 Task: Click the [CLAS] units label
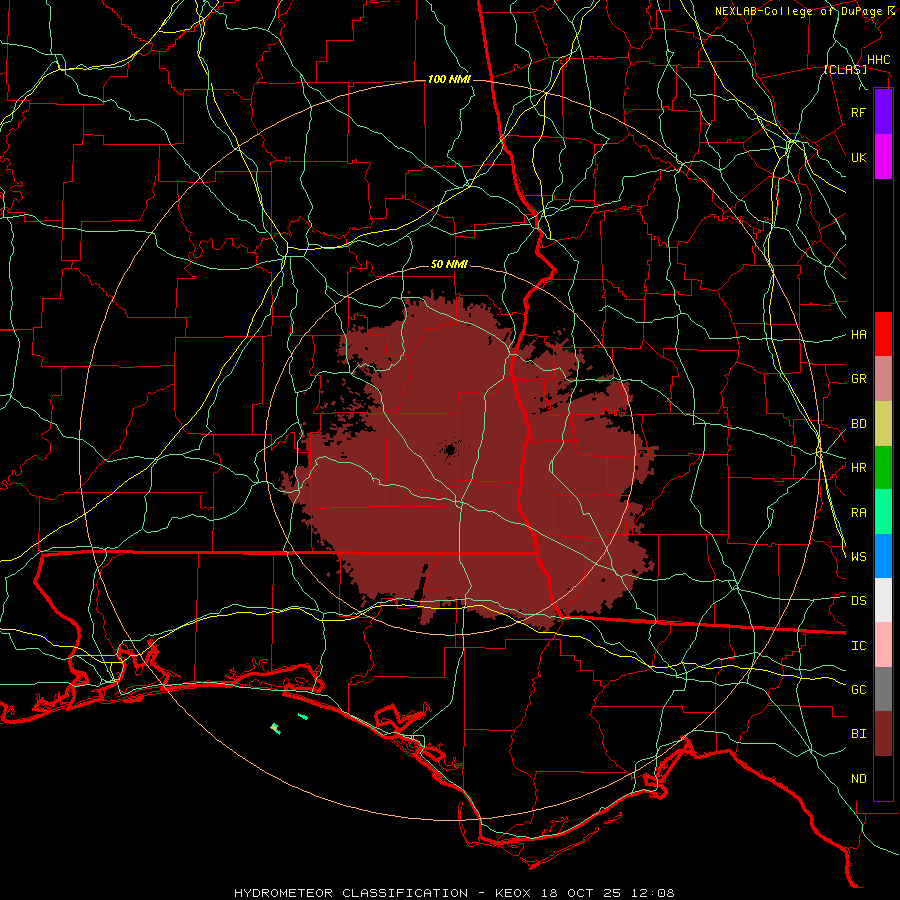tap(845, 70)
